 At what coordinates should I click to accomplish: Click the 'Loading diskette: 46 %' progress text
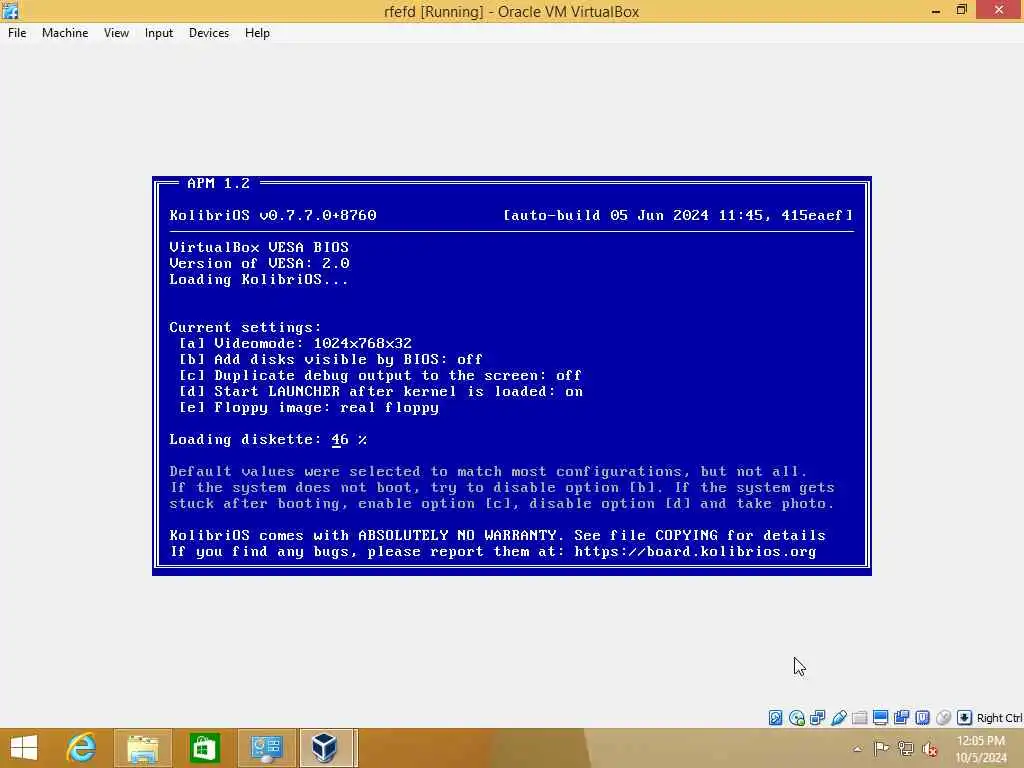pos(268,440)
